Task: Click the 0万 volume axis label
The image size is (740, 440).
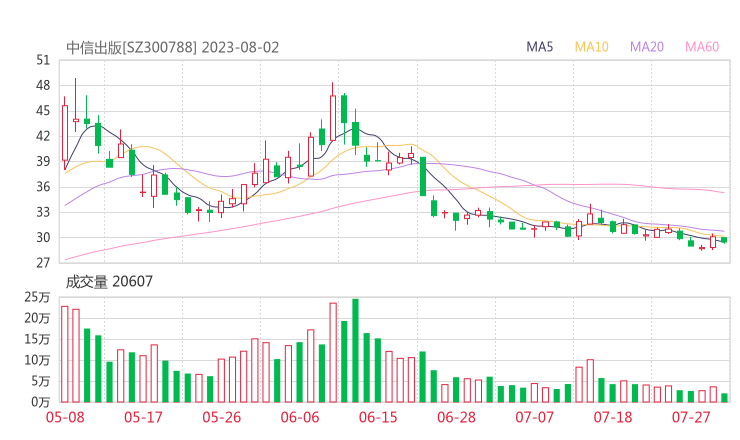Action: coord(41,402)
